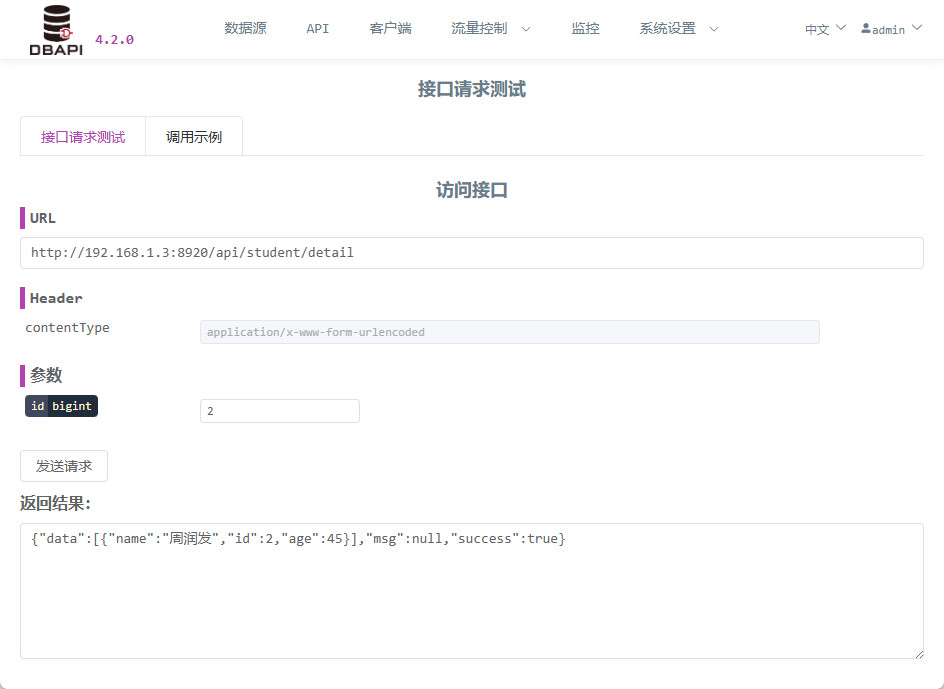
Task: Open the API menu item
Action: (317, 28)
